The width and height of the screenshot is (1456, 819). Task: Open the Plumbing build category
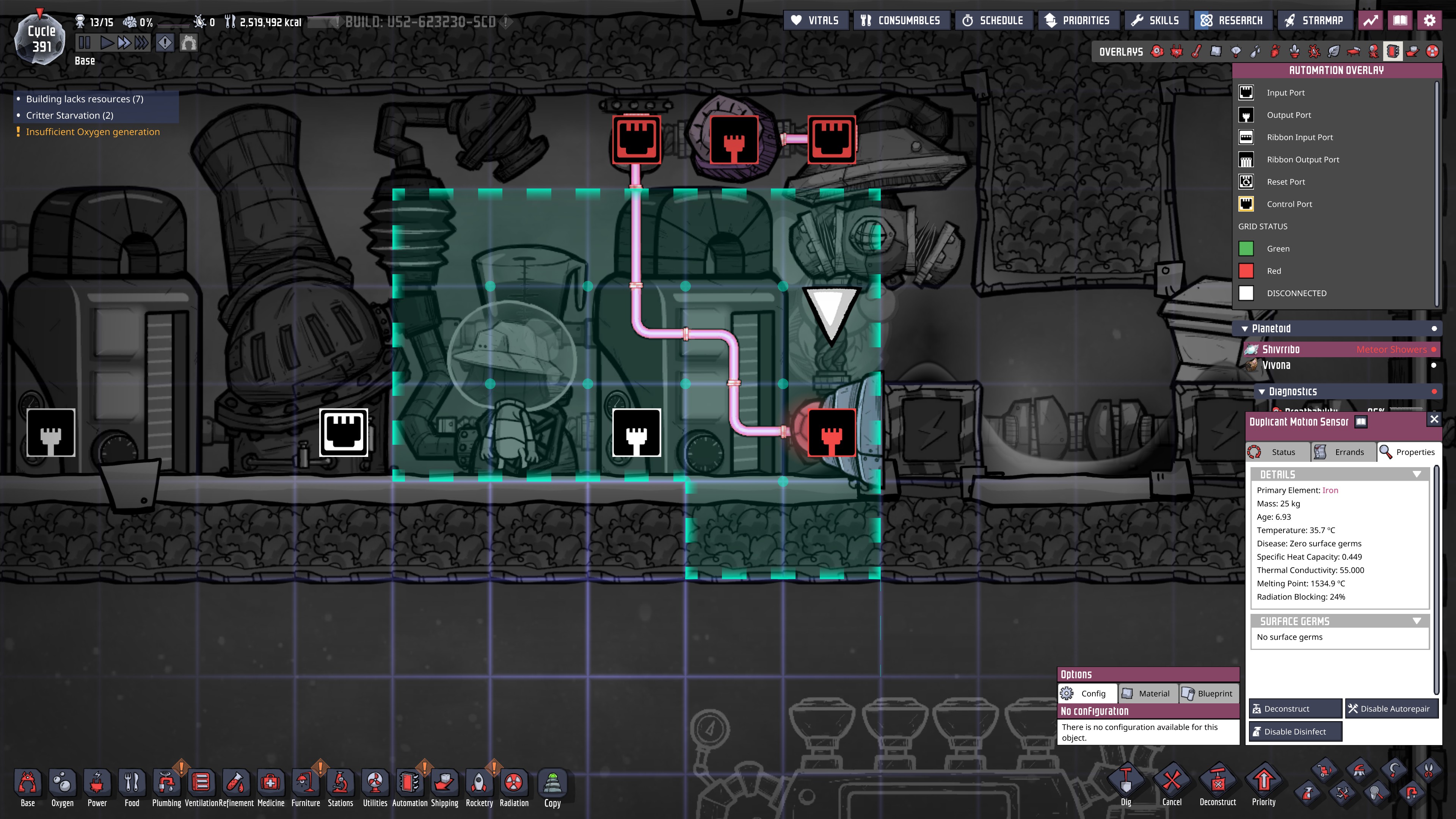pyautogui.click(x=167, y=788)
